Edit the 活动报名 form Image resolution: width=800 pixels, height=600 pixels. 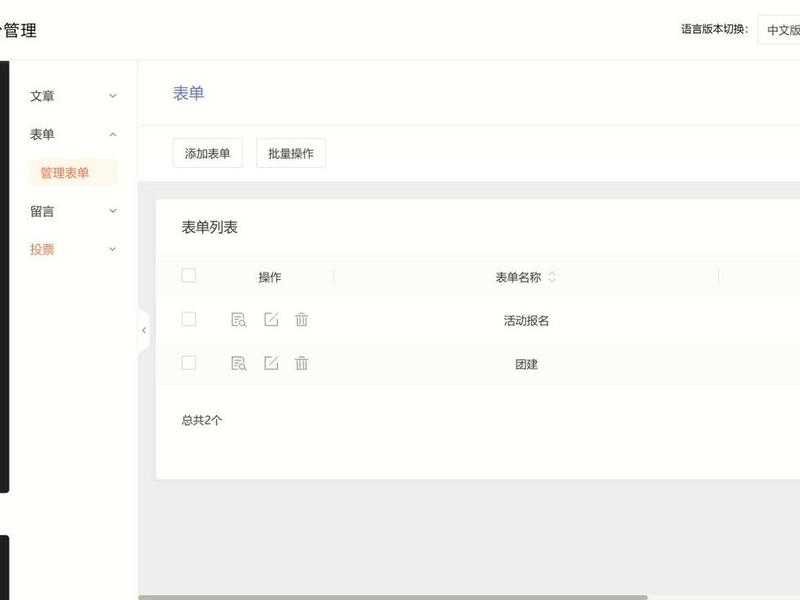(x=271, y=319)
